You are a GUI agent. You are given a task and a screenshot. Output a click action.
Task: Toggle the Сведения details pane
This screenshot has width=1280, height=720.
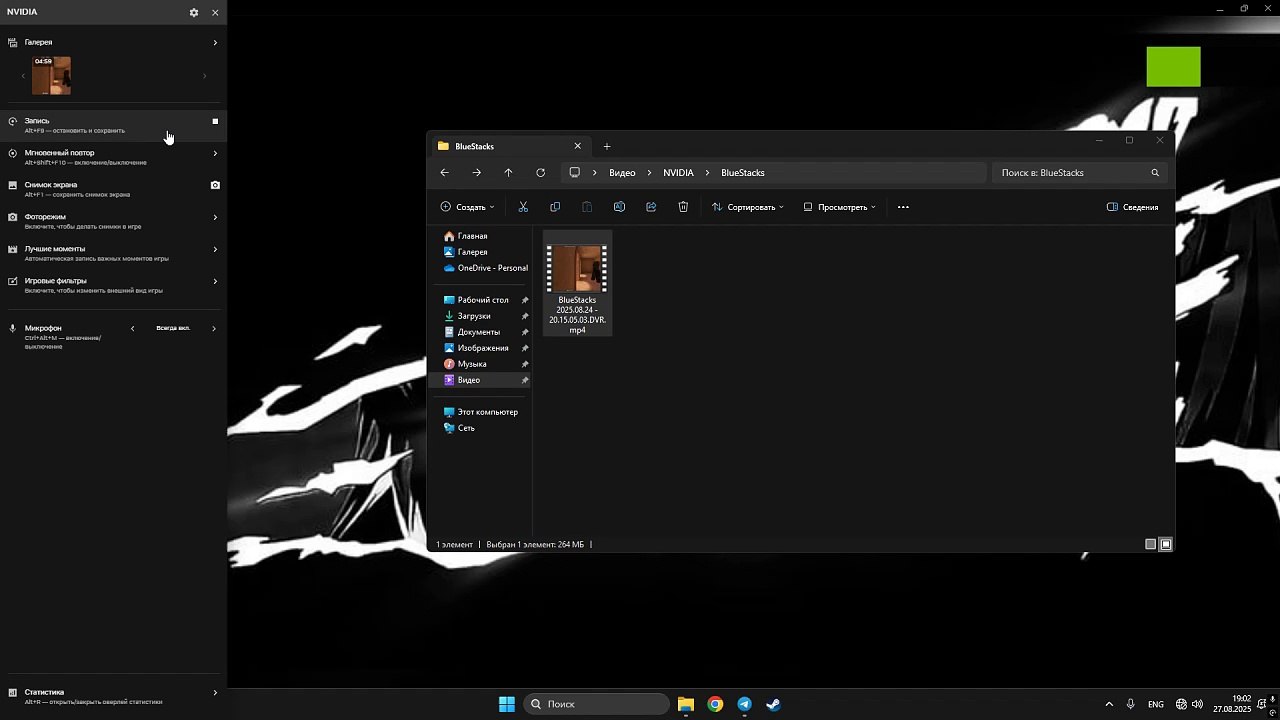click(x=1132, y=207)
